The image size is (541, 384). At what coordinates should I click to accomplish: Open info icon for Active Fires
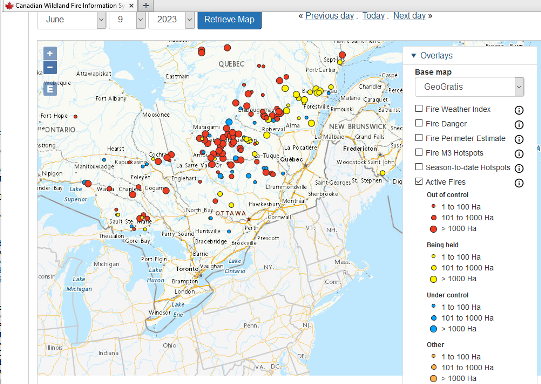click(x=519, y=183)
